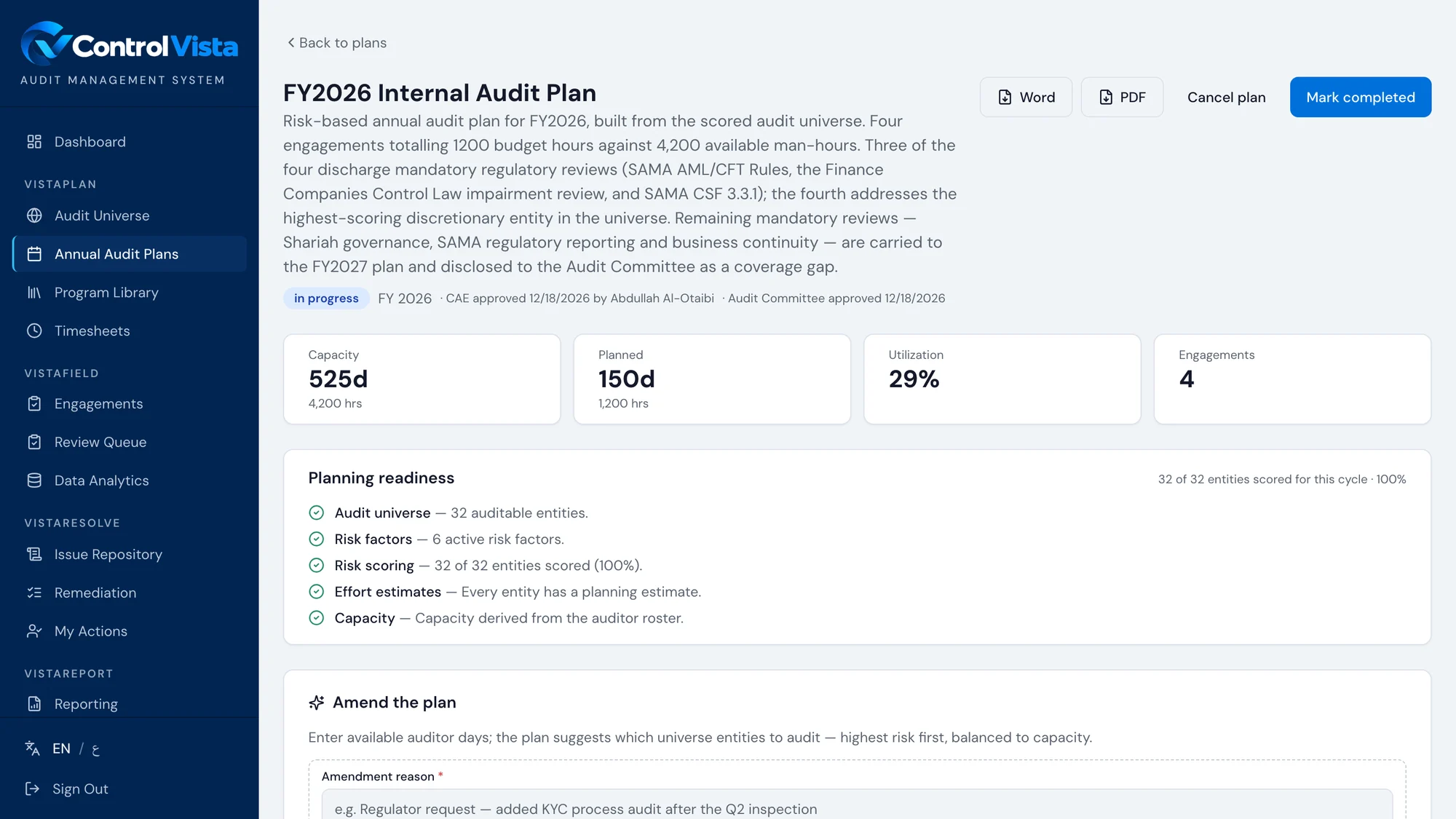Go to Timesheets
This screenshot has height=819, width=1456.
click(x=130, y=331)
